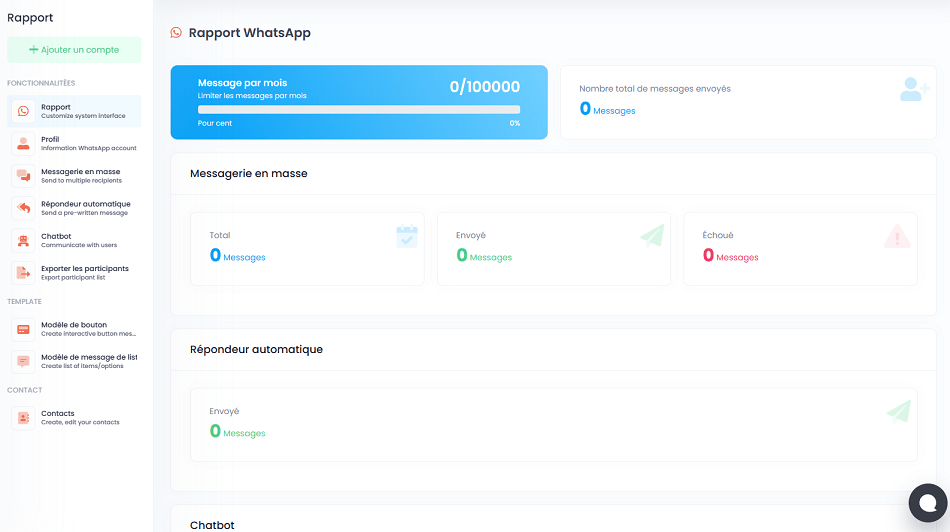Viewport: 950px width, 532px height.
Task: Click the Modèle de message de list icon
Action: tap(23, 362)
